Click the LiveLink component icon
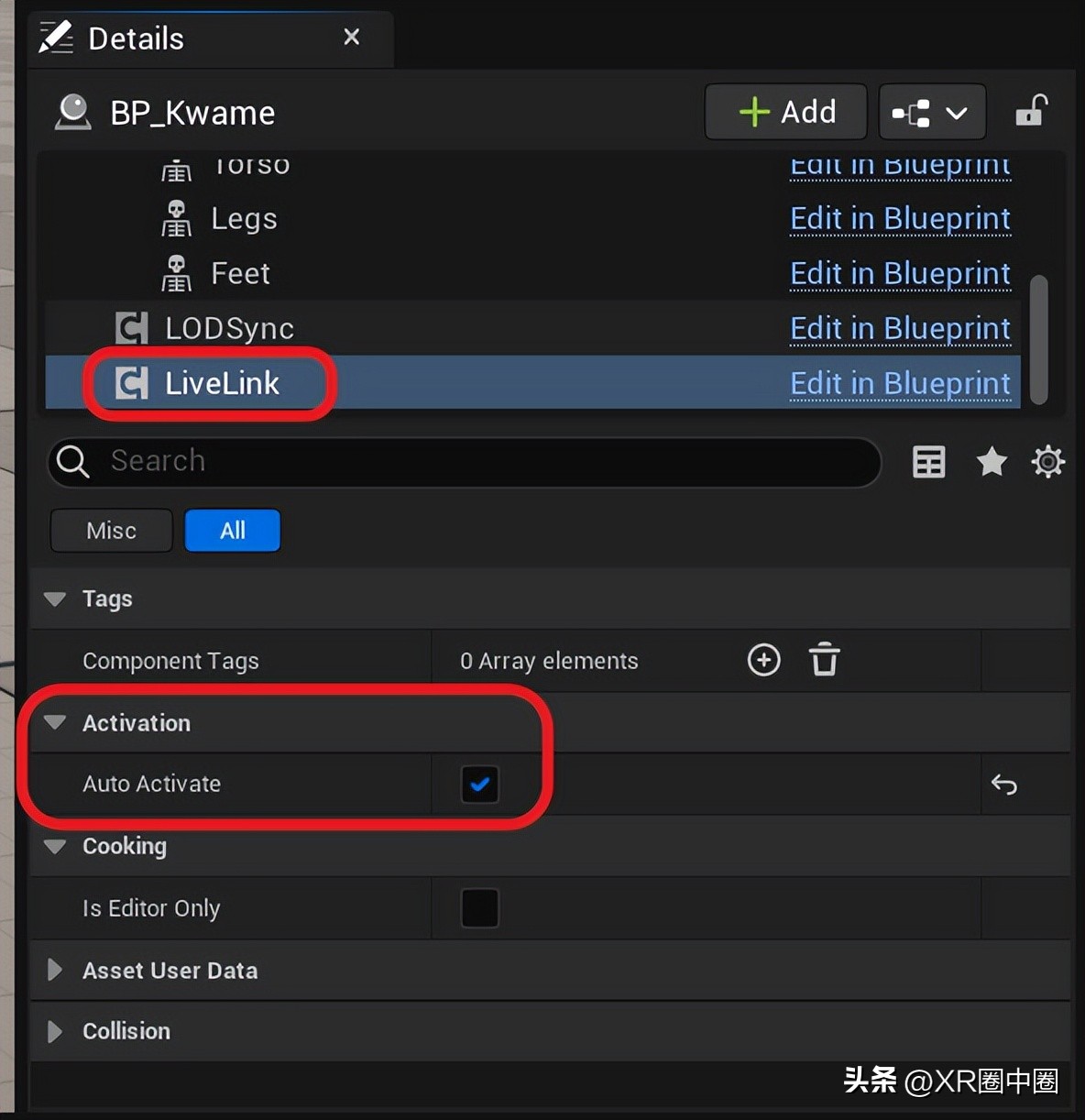The image size is (1085, 1120). (x=131, y=383)
